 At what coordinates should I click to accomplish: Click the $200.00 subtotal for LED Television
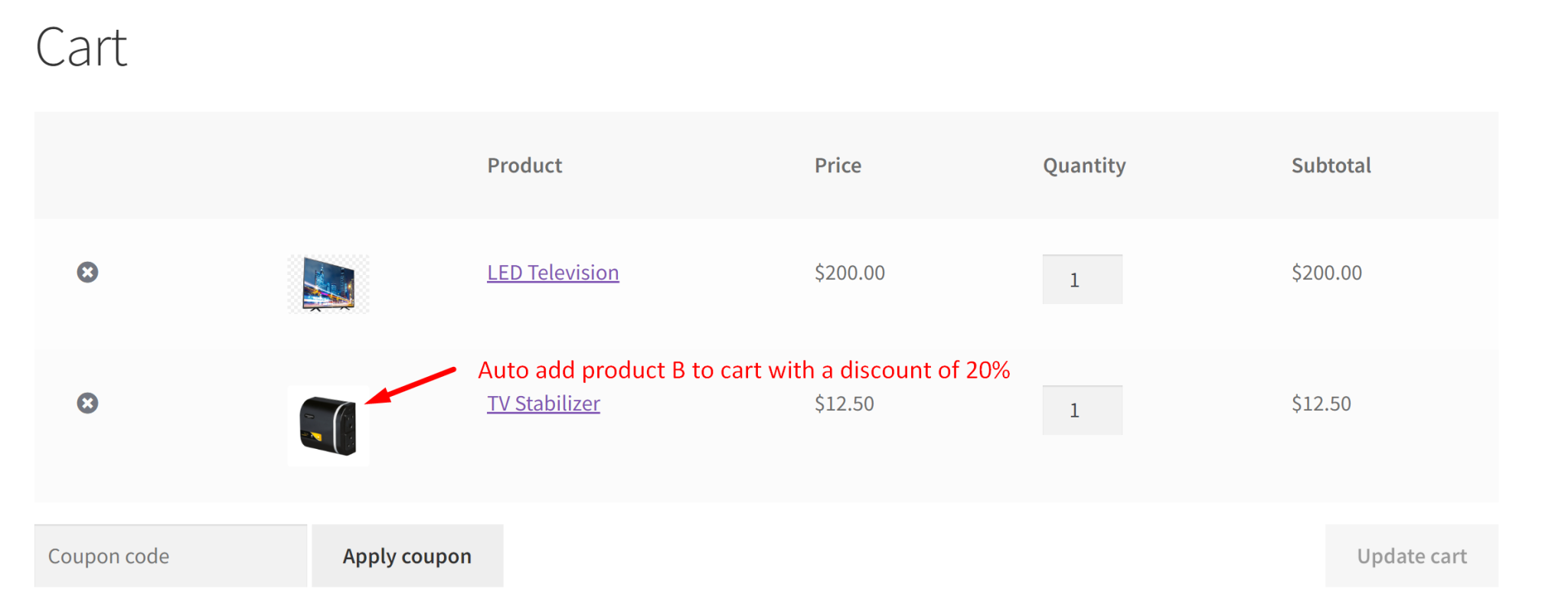point(1327,272)
